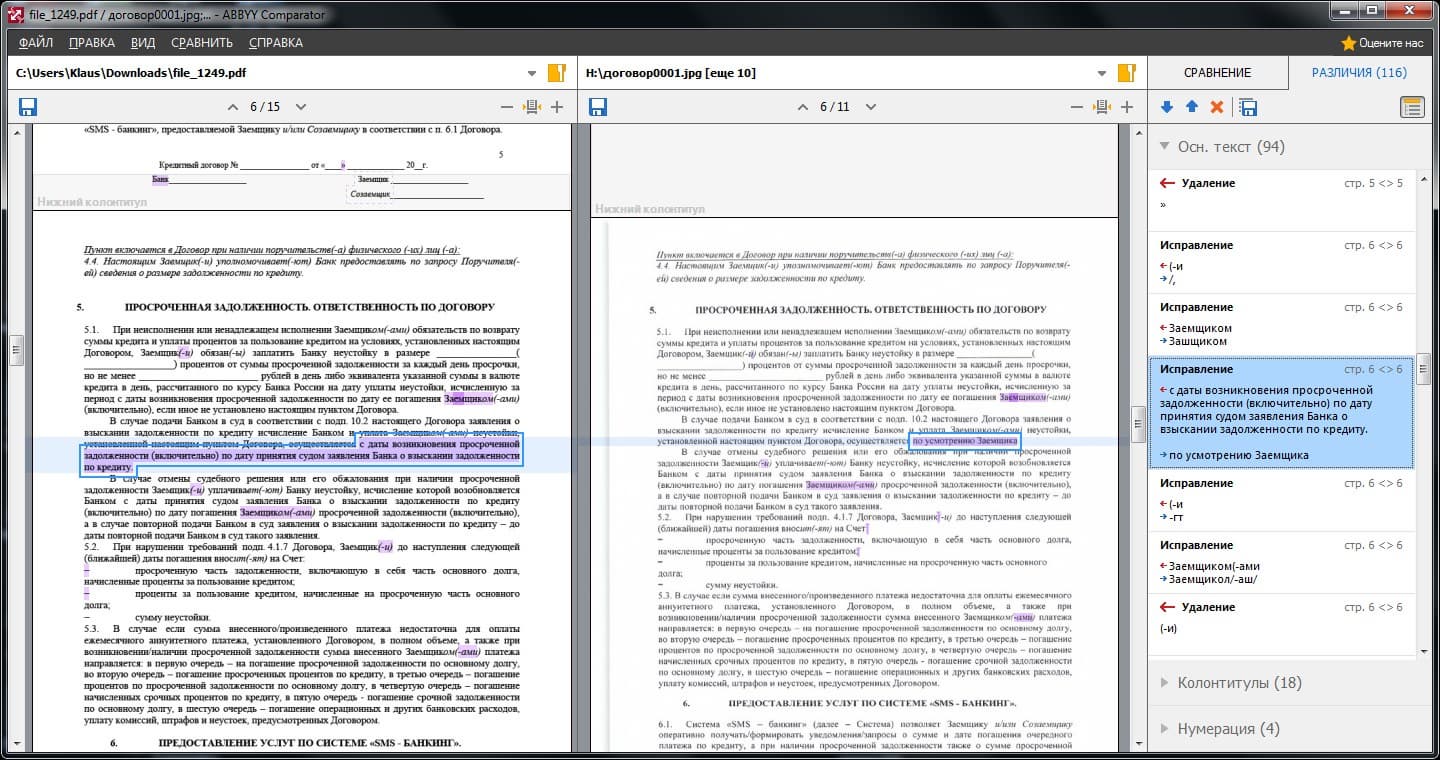Go to next difference with down arrow
Image resolution: width=1440 pixels, height=760 pixels.
(1167, 107)
